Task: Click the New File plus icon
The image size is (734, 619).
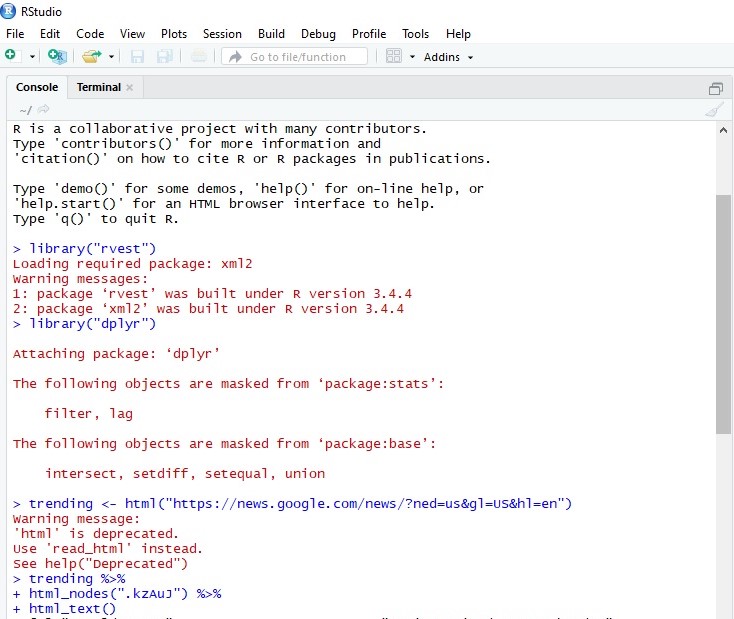Action: click(x=11, y=56)
